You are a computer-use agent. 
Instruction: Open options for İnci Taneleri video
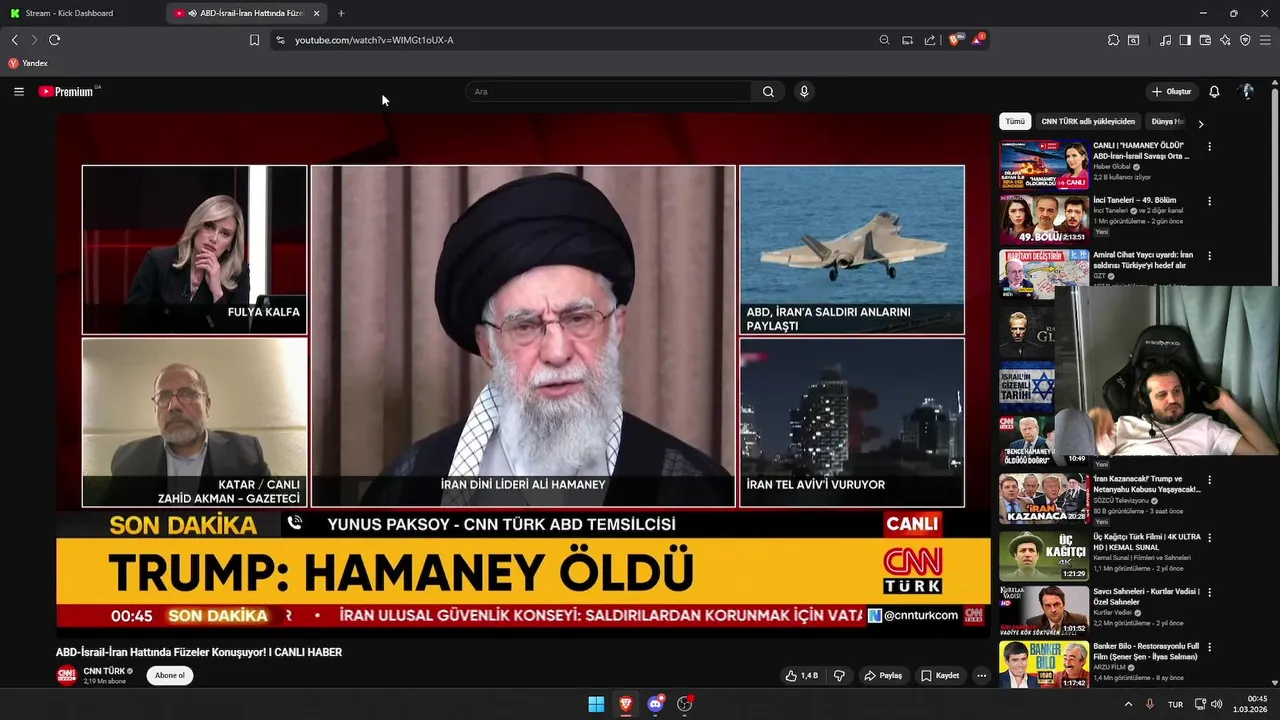(x=1209, y=201)
